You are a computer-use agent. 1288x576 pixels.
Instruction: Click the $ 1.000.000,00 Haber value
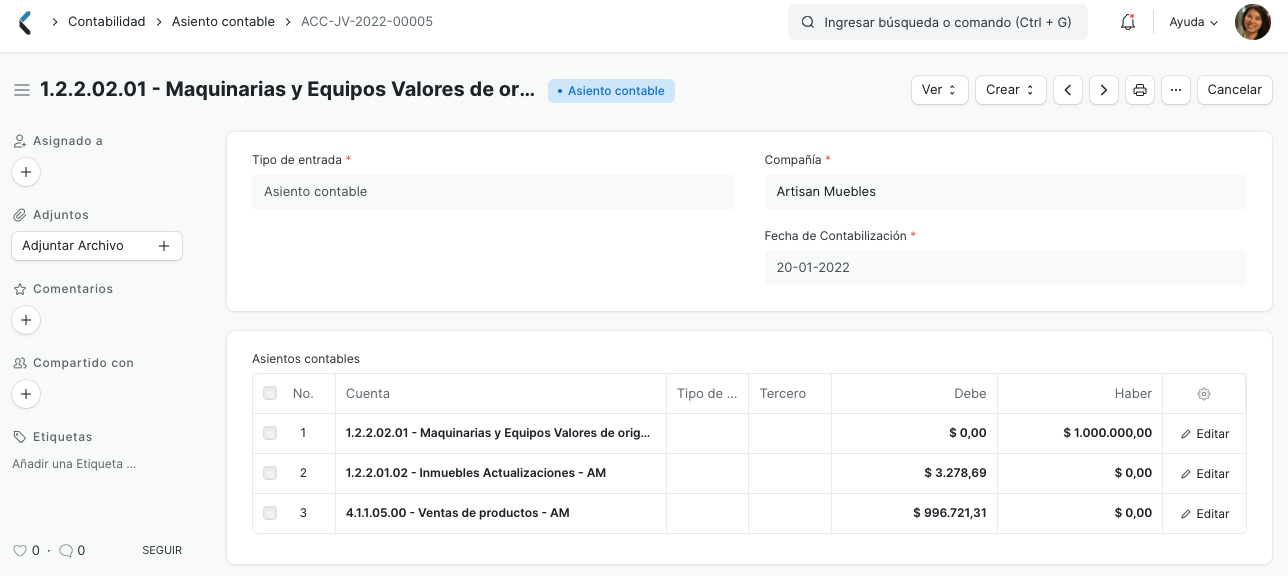1107,433
